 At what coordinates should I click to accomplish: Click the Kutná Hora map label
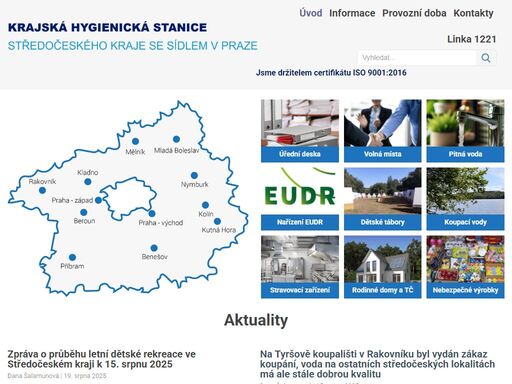coord(219,230)
